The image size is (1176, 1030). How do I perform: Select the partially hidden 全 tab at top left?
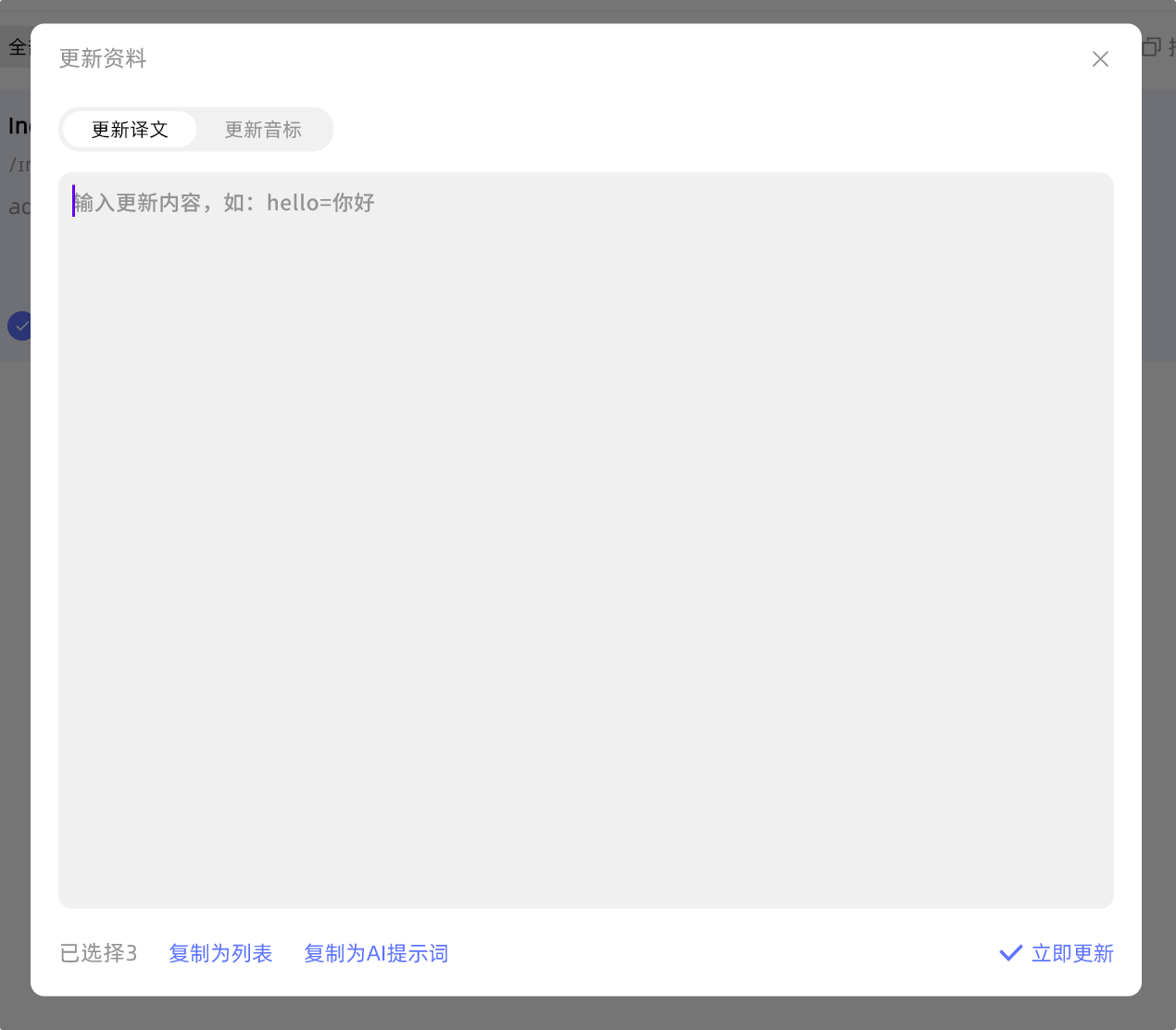(17, 47)
